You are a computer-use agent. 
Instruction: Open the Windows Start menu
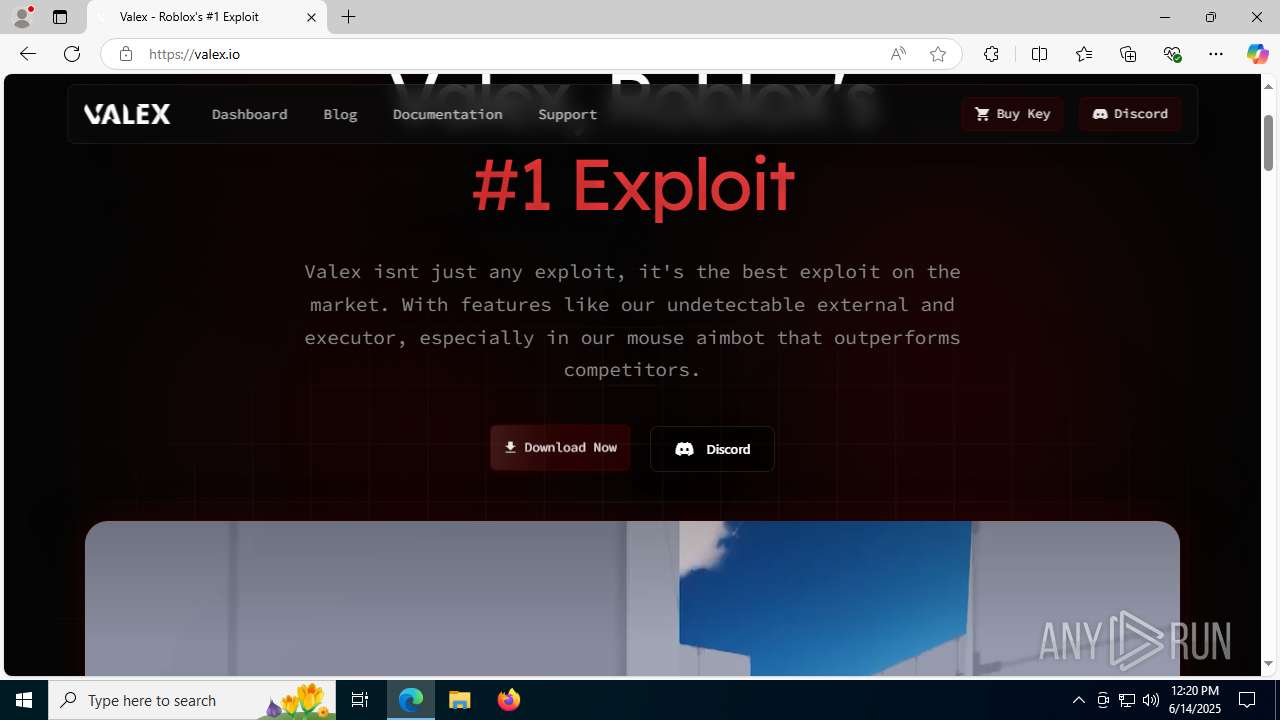(24, 700)
